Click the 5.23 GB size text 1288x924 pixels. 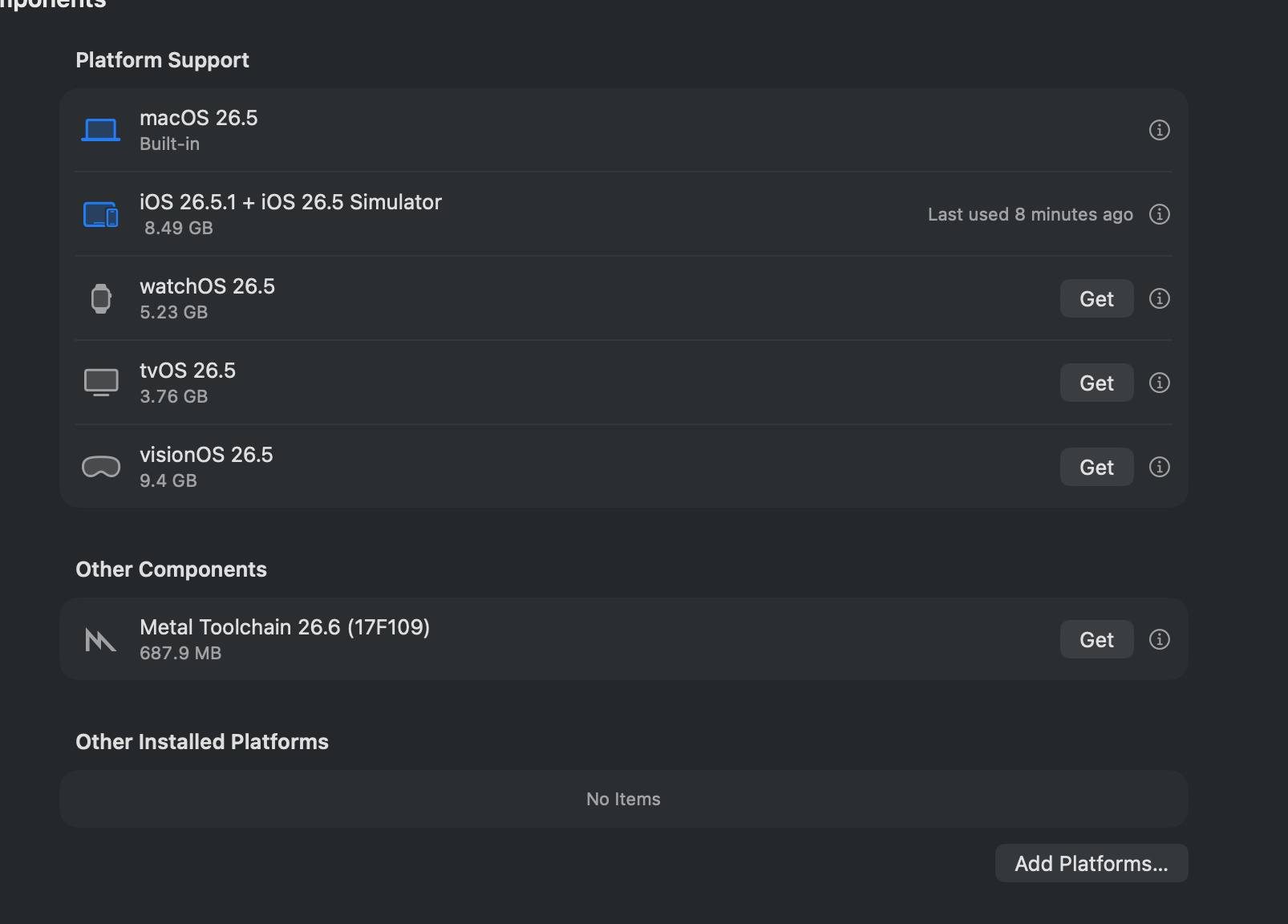click(x=174, y=312)
